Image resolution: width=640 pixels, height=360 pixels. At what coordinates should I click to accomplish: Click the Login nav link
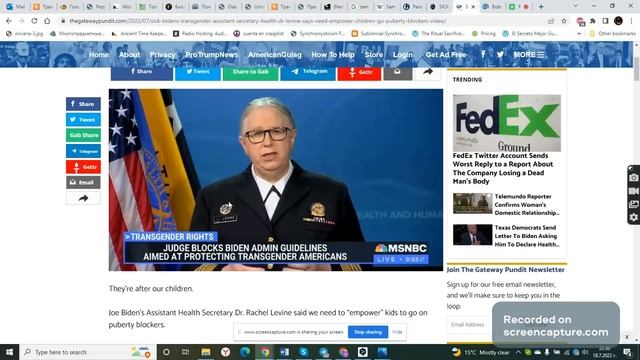coord(402,55)
